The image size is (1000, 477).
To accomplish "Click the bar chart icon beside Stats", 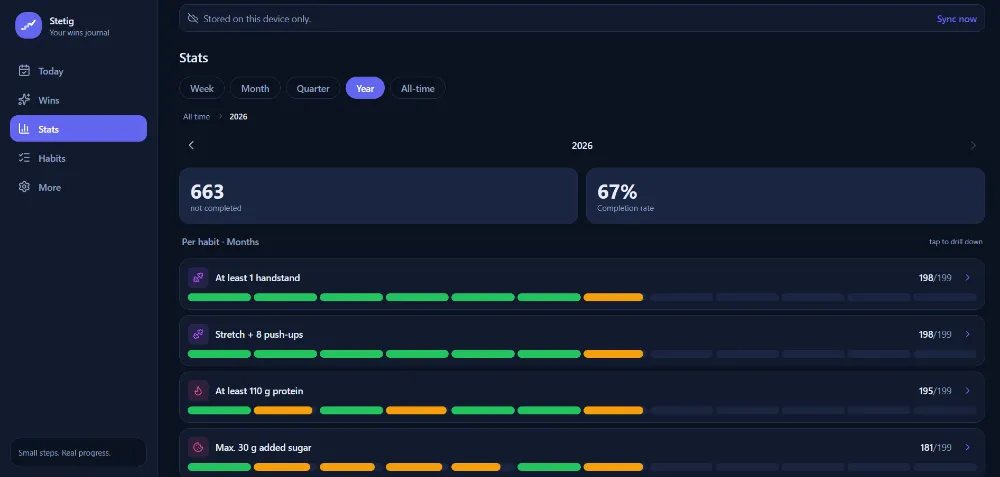I will coord(24,129).
